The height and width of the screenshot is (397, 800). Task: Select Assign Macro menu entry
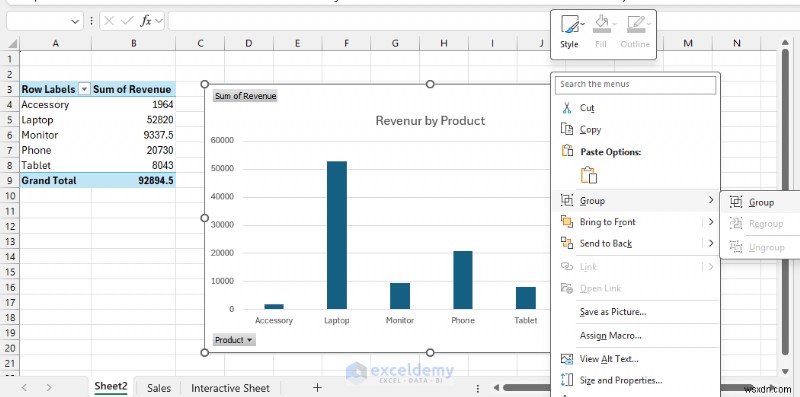coord(636,335)
